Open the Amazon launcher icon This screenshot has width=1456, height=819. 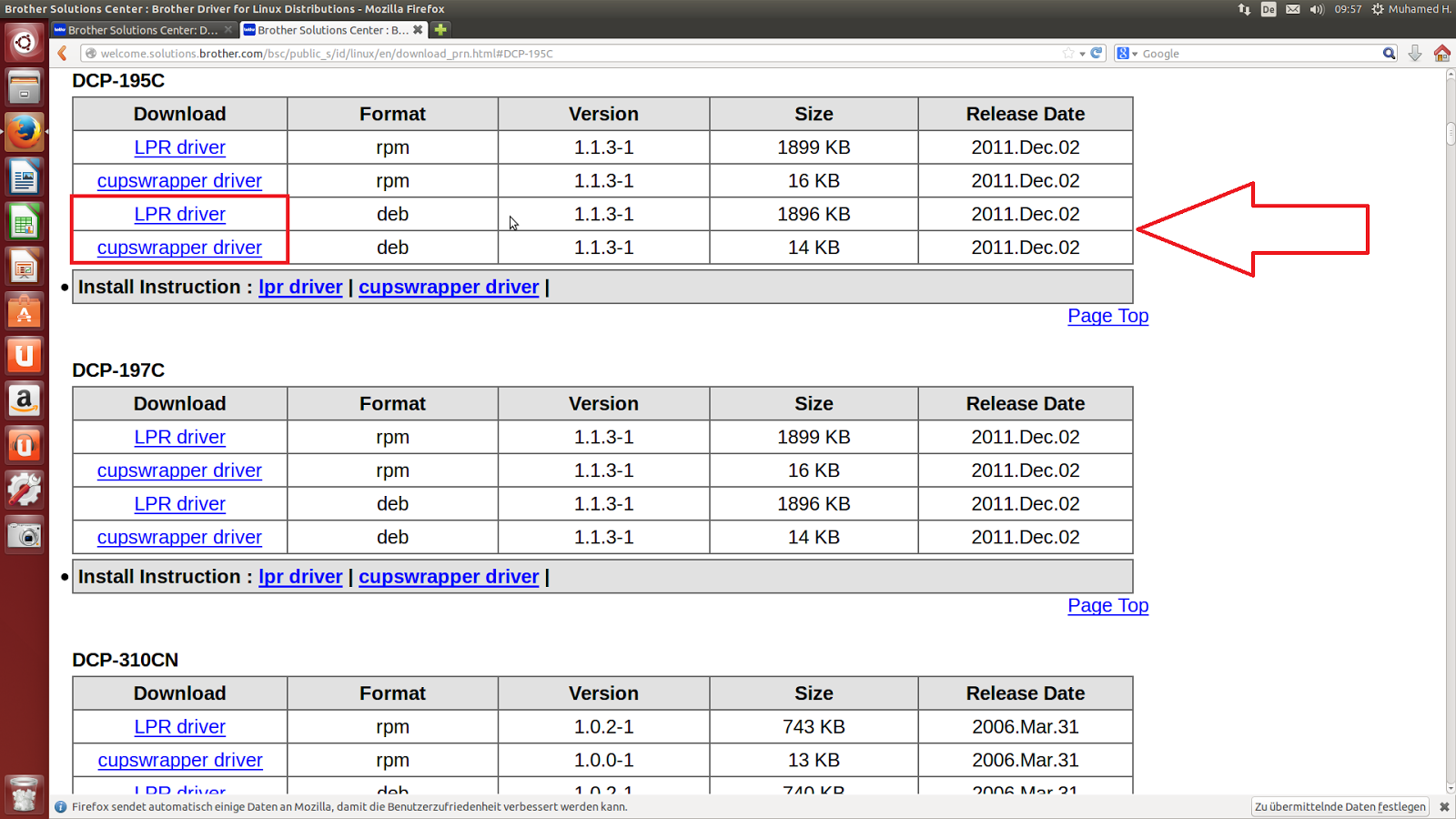point(25,400)
